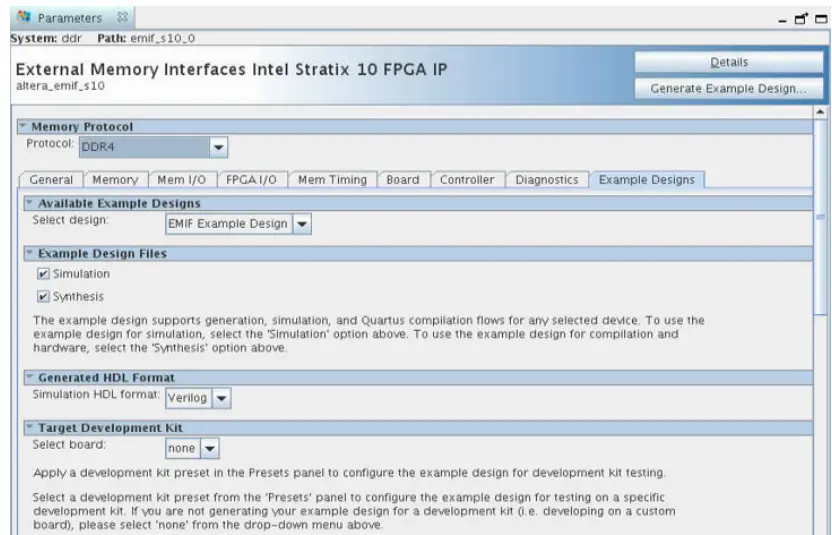Image resolution: width=832 pixels, height=535 pixels.
Task: Maximize the Parameters panel
Action: (x=821, y=19)
